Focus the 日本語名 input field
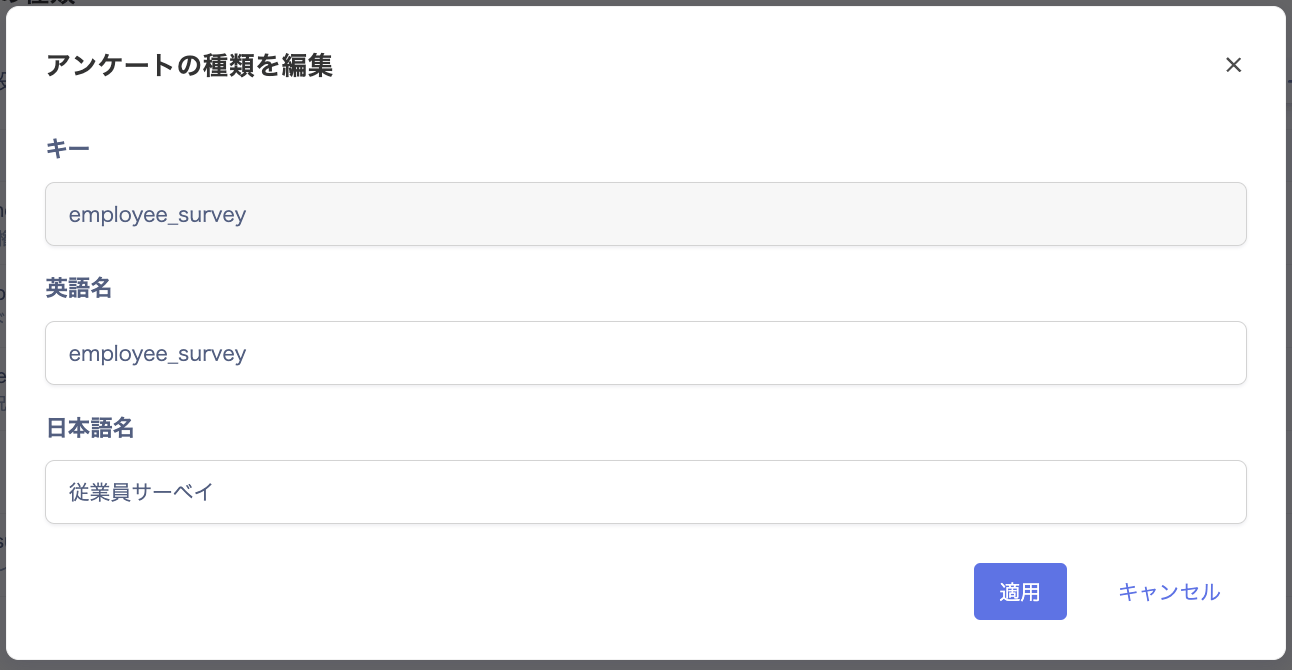This screenshot has height=670, width=1292. 646,492
